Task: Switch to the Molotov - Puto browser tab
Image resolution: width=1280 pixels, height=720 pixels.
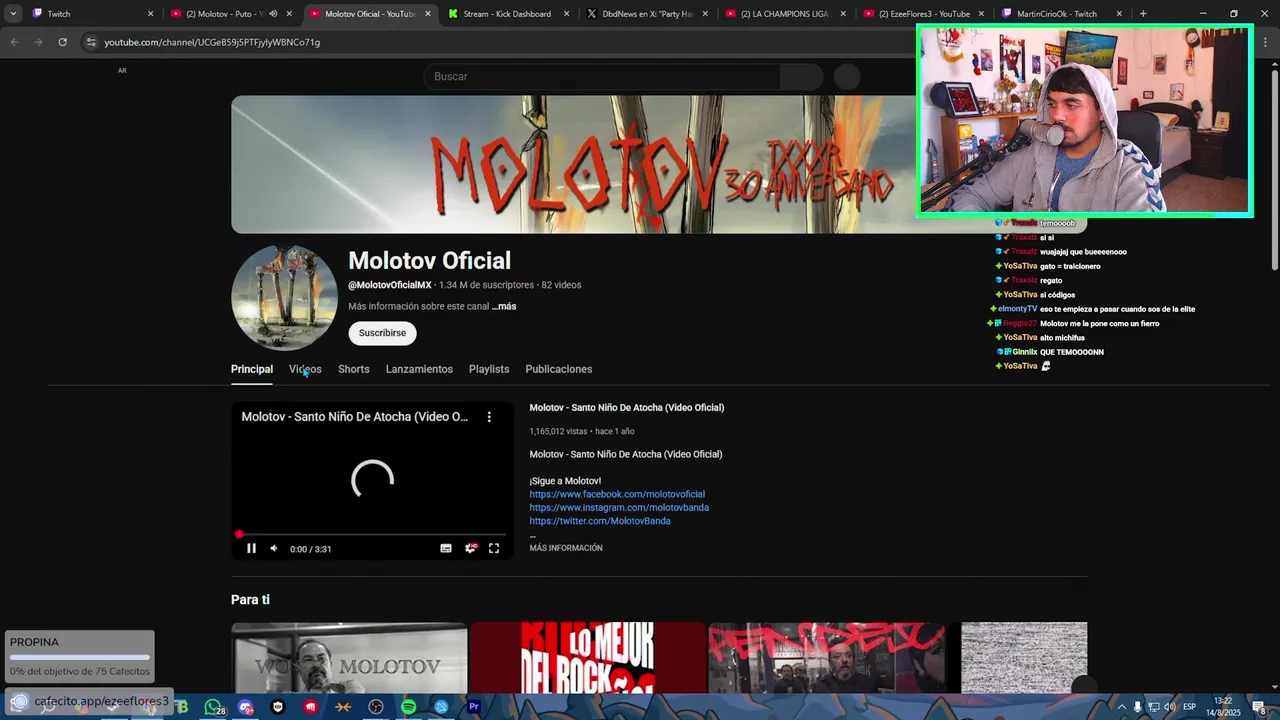Action: [225, 14]
